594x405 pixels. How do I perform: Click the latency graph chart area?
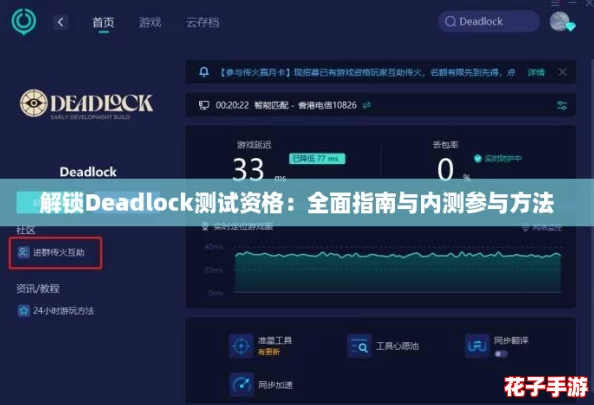click(x=397, y=271)
